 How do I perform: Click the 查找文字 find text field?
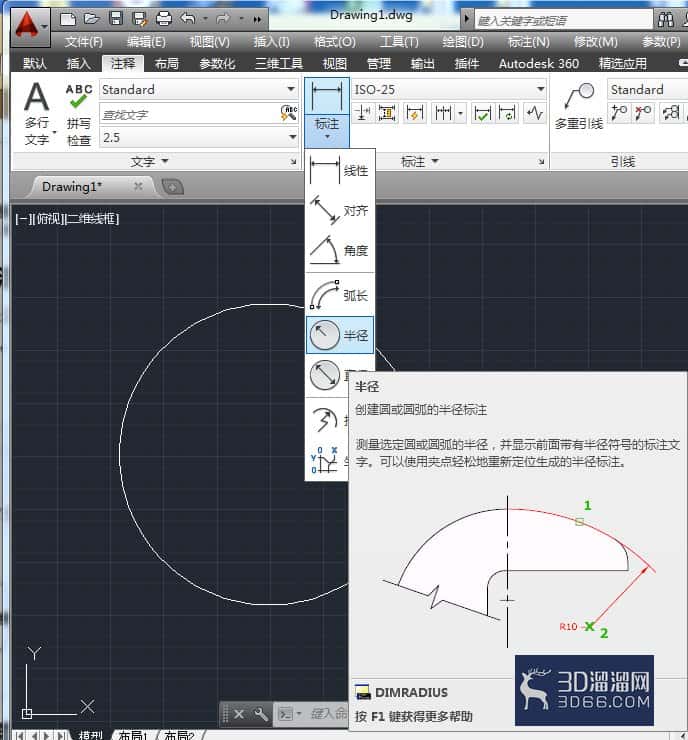tap(189, 114)
